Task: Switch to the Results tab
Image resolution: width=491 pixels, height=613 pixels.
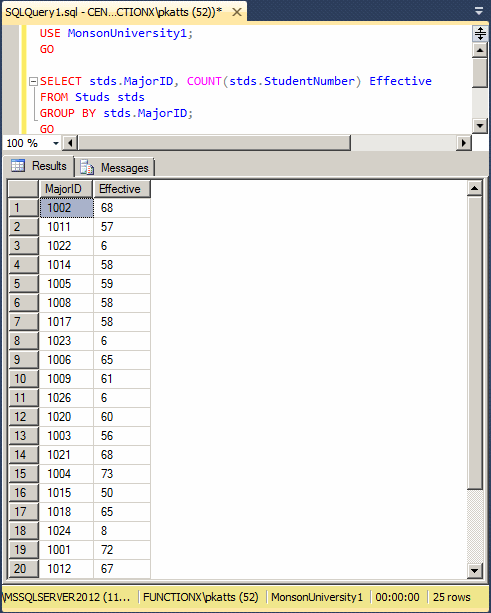Action: pos(38,166)
